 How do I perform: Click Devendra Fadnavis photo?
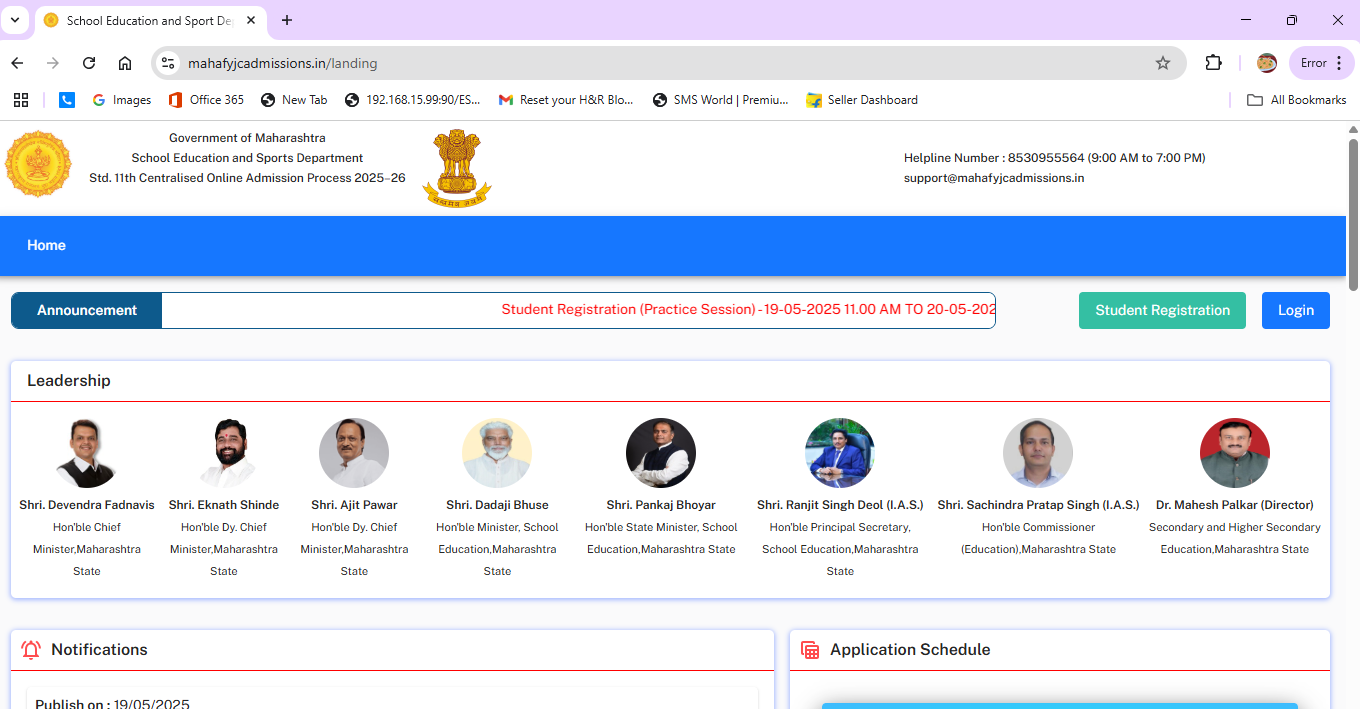[87, 453]
